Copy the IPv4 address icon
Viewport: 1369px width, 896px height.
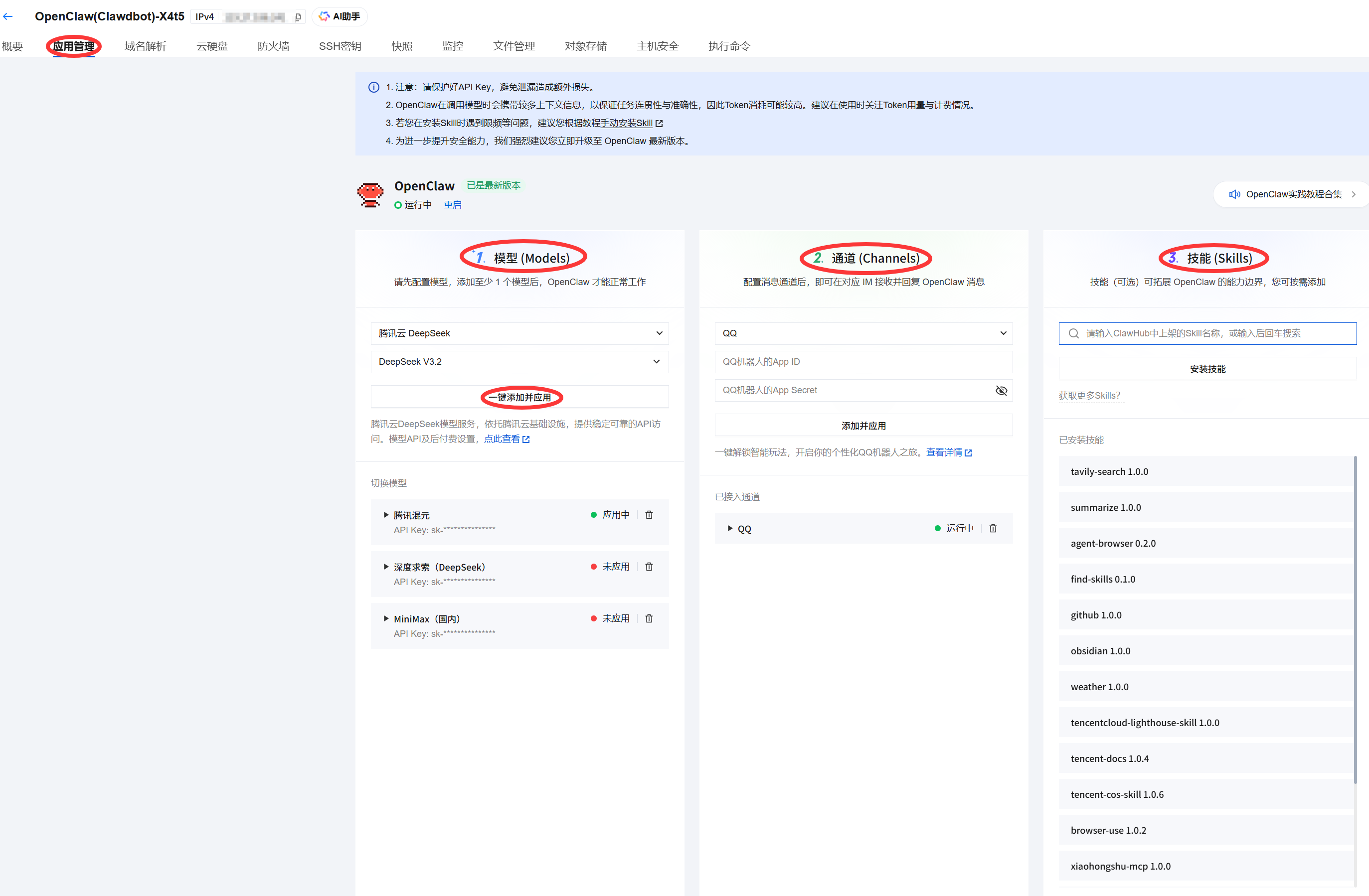coord(298,17)
